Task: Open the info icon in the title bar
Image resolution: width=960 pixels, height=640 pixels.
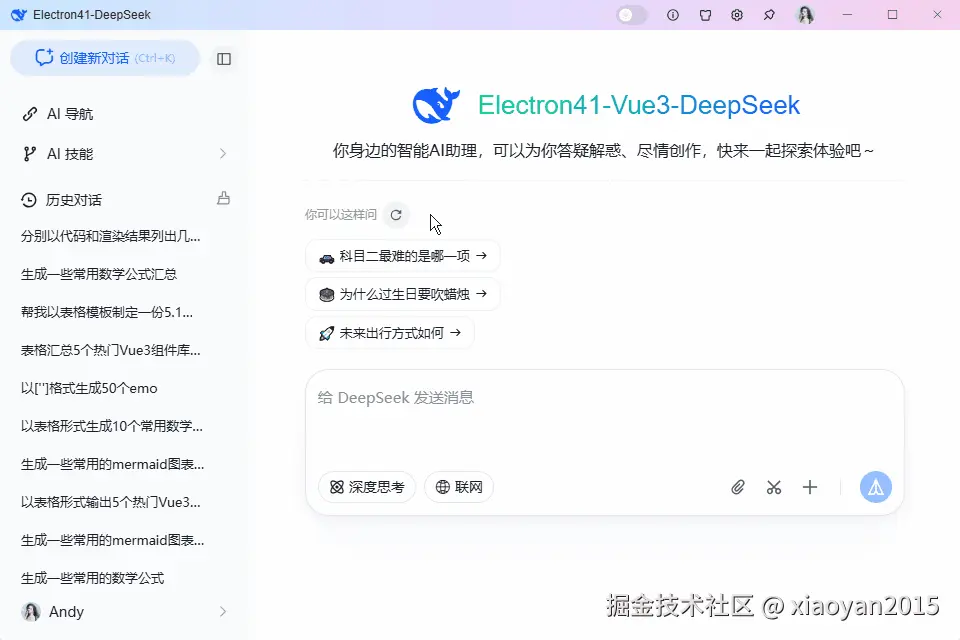Action: pyautogui.click(x=672, y=15)
